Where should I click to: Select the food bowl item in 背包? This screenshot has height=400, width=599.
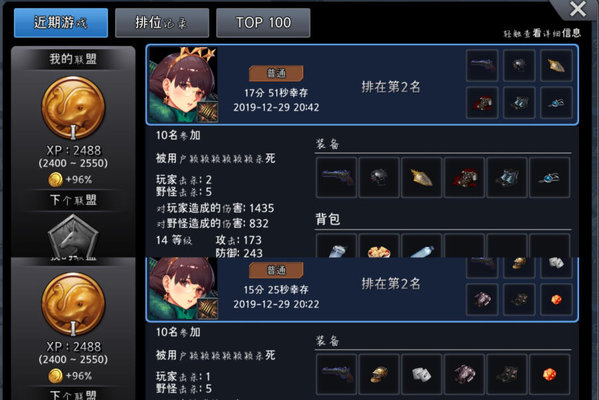coord(379,246)
